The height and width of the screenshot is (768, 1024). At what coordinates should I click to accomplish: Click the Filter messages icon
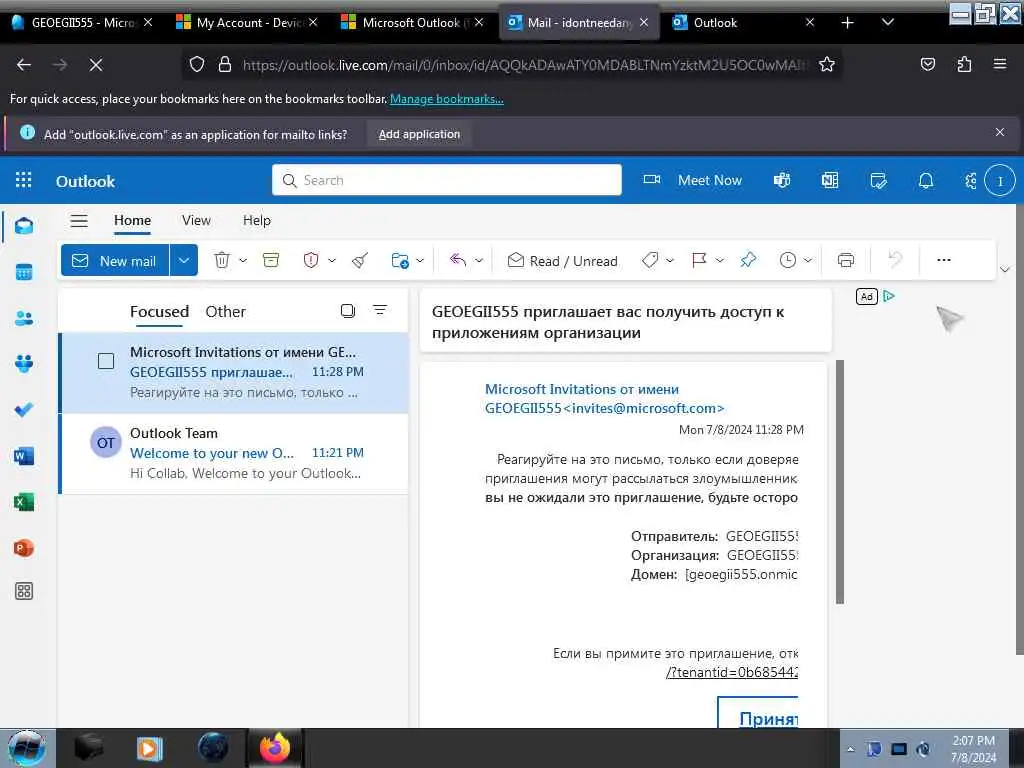coord(380,310)
